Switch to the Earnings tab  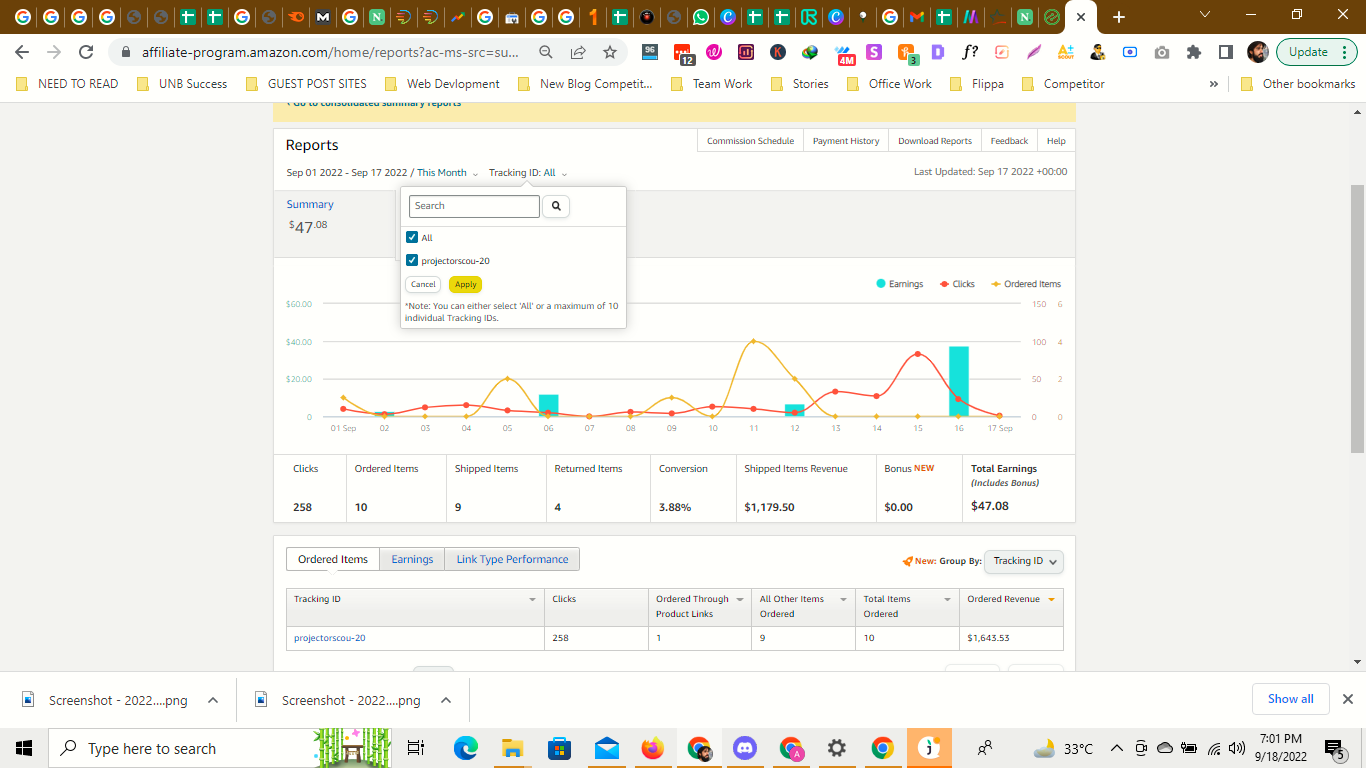(x=412, y=559)
